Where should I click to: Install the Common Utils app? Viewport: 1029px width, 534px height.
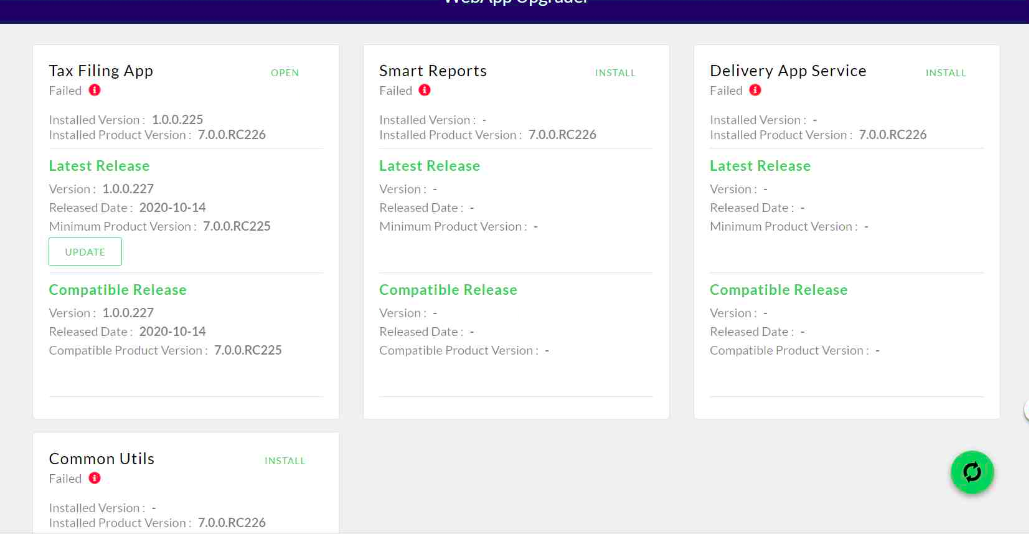tap(285, 461)
